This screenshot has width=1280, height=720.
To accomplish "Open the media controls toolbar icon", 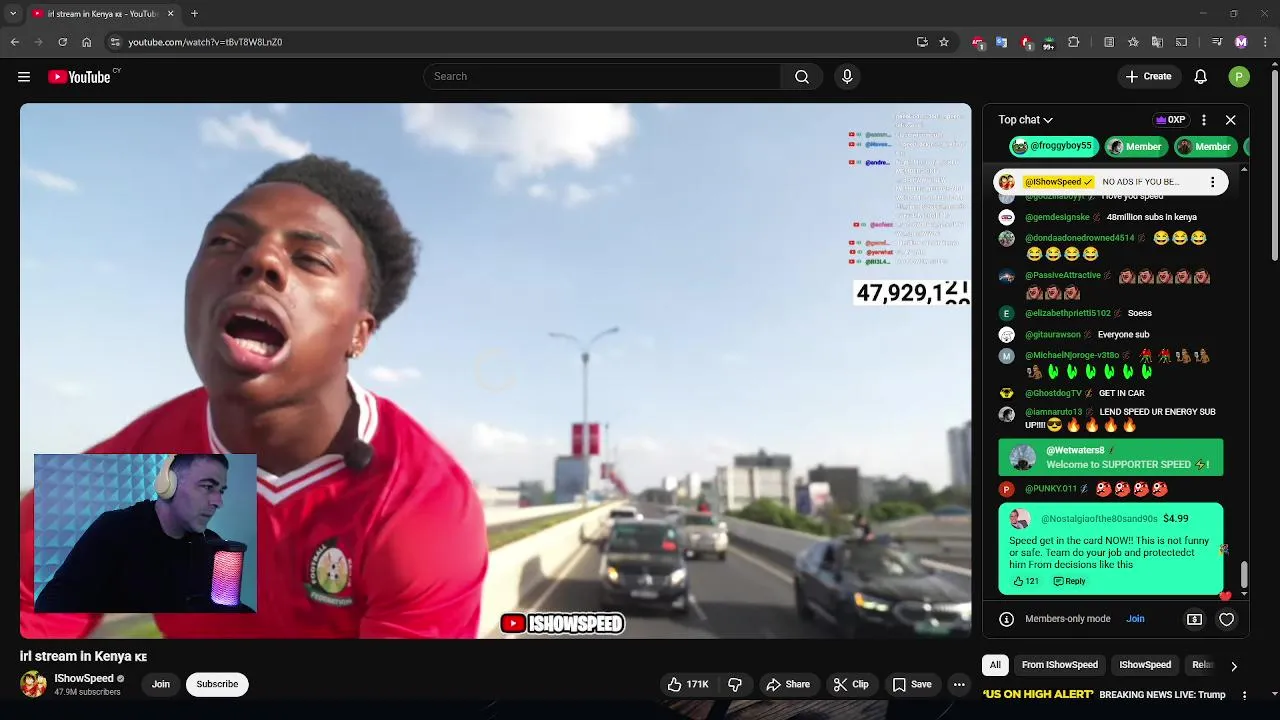I will 1217,42.
